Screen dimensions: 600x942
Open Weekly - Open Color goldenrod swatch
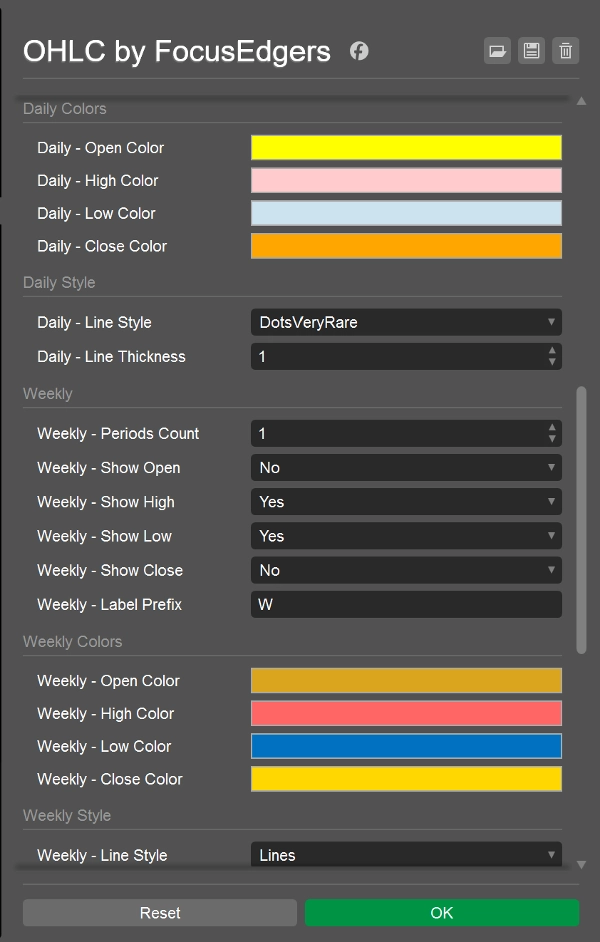click(406, 681)
